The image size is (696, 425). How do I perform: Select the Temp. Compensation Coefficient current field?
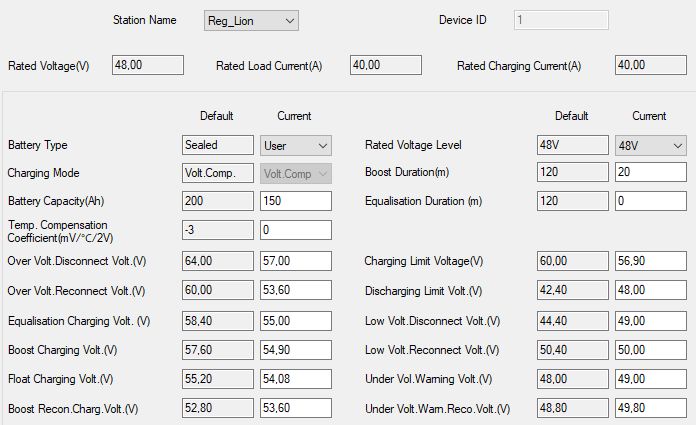(x=295, y=230)
